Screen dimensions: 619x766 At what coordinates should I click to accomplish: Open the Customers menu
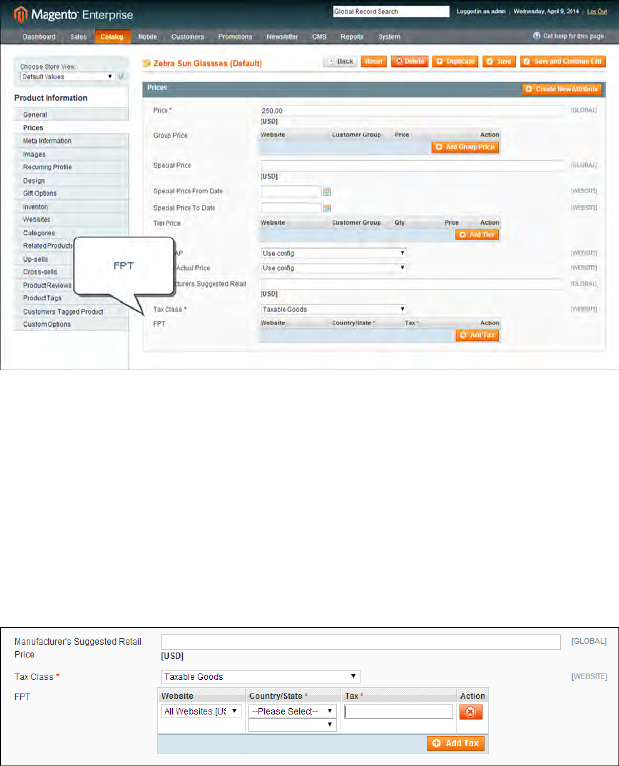pyautogui.click(x=188, y=37)
